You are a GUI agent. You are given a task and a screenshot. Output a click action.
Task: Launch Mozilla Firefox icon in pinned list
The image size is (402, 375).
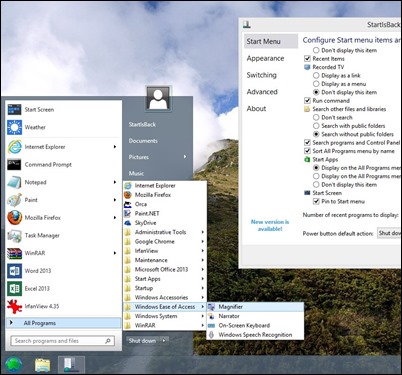[x=14, y=218]
